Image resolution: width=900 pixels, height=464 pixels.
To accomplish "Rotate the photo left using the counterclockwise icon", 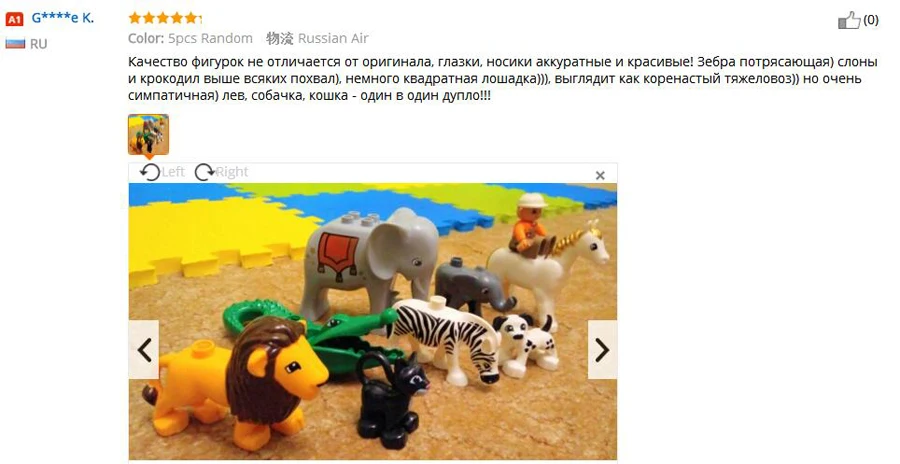I will (x=150, y=172).
